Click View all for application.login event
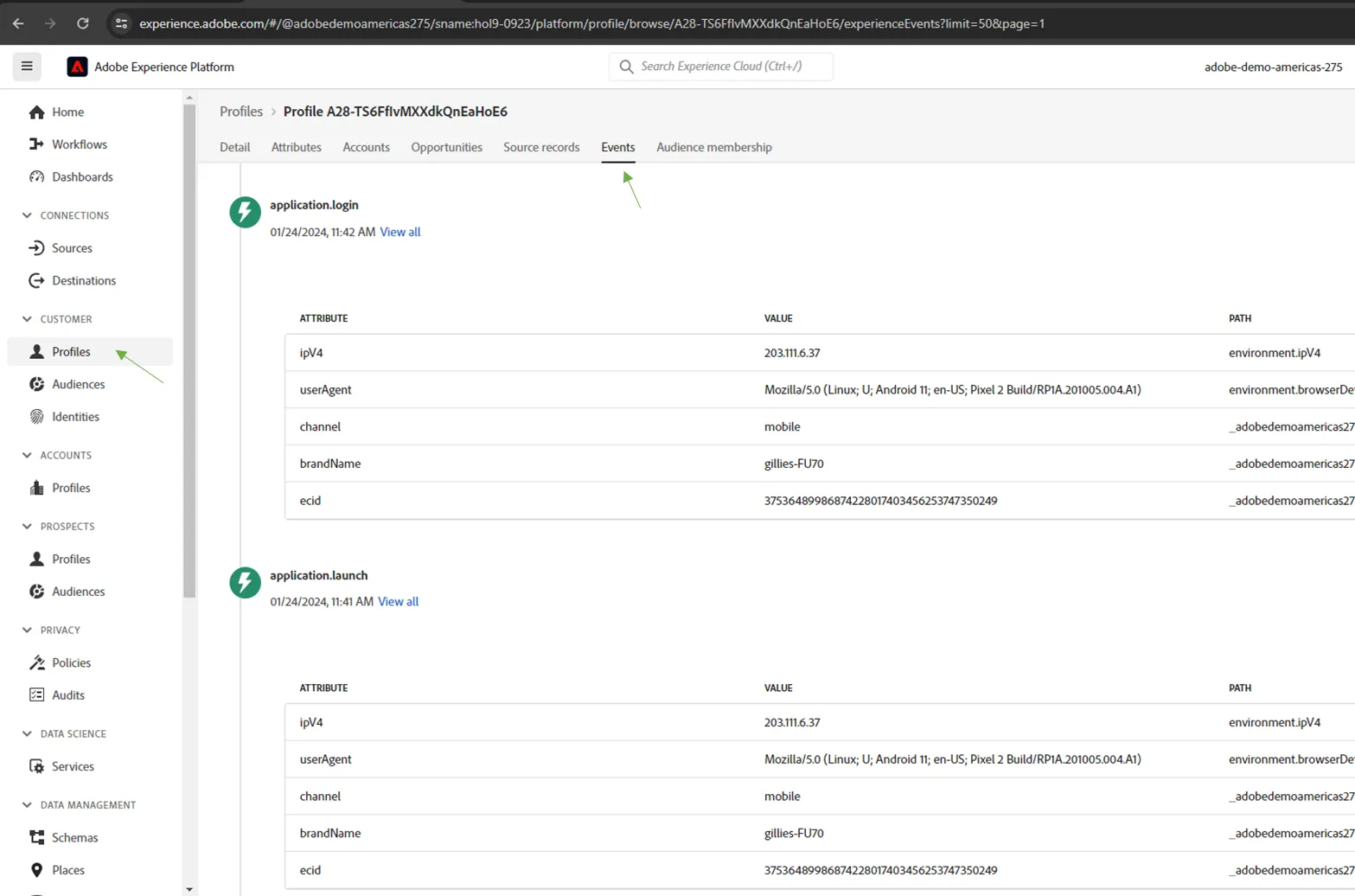The image size is (1355, 896). (399, 232)
